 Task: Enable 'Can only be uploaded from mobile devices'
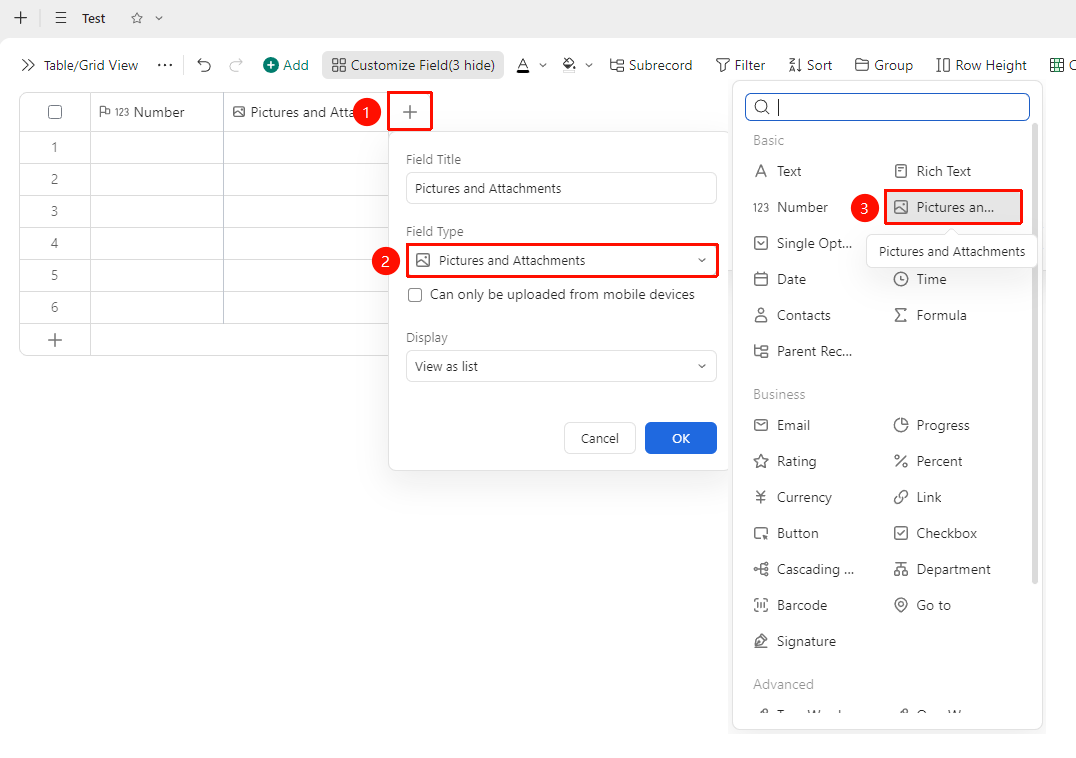point(414,295)
